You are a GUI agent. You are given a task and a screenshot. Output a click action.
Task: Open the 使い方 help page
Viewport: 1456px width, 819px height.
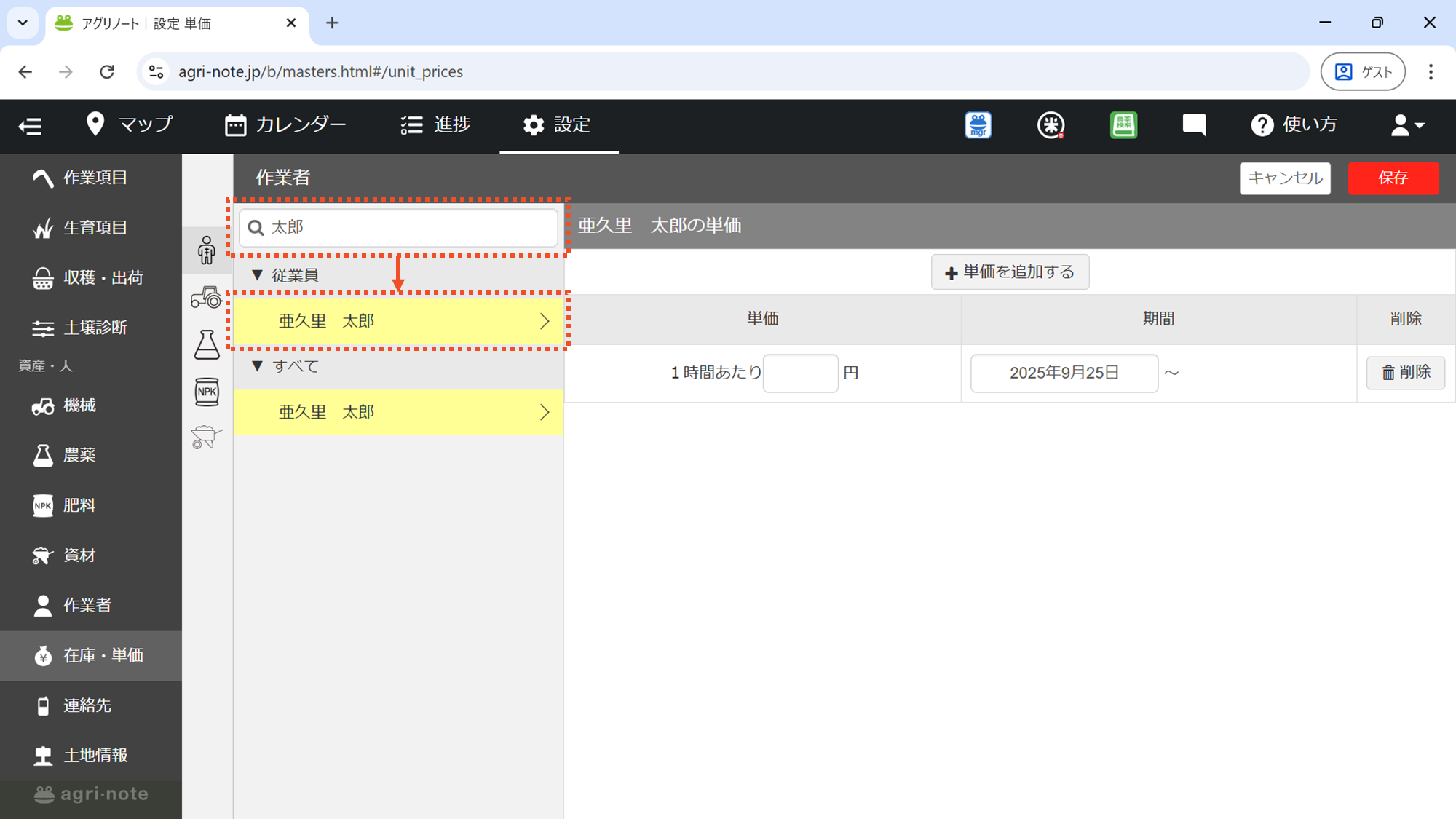coord(1294,124)
